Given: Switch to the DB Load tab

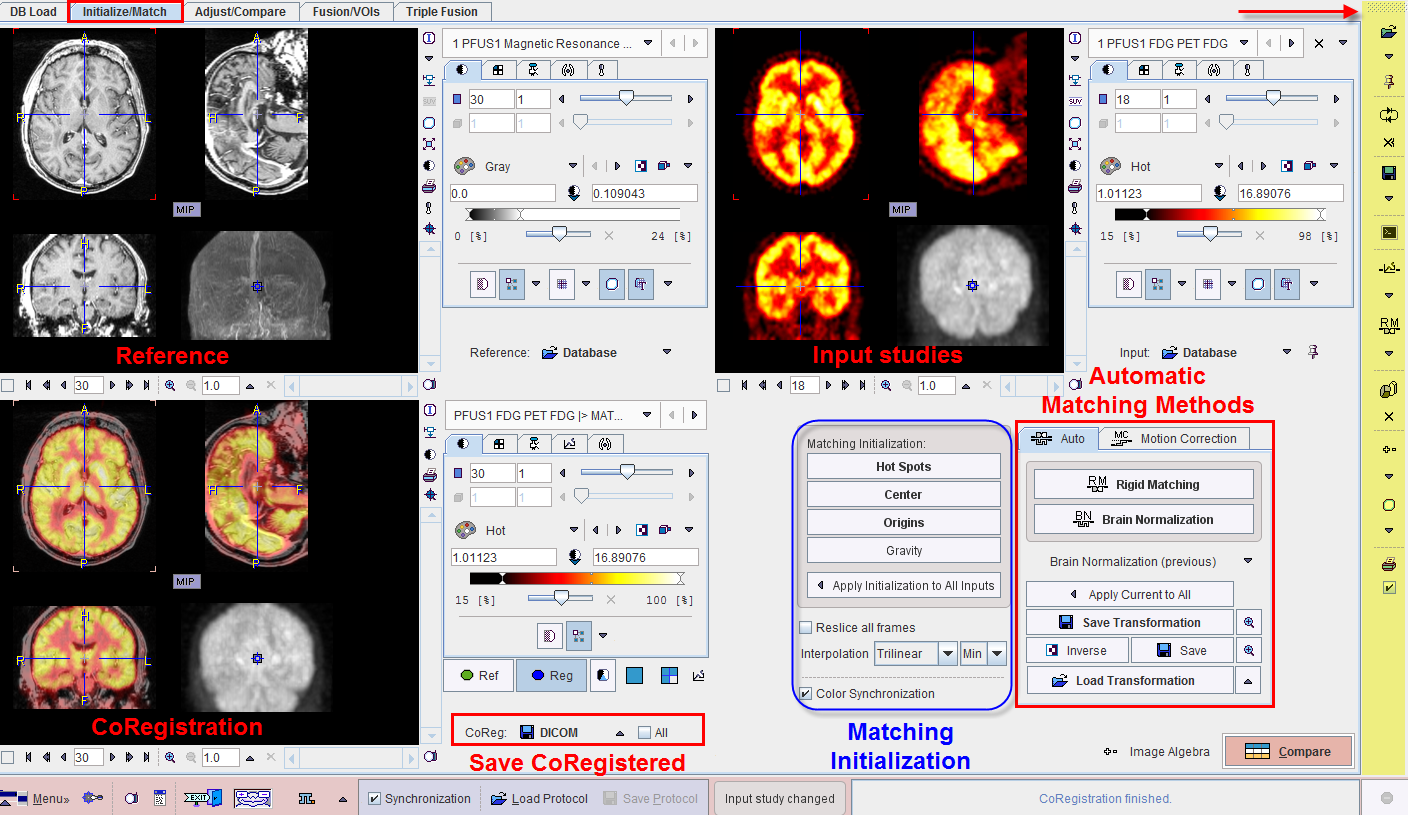Looking at the screenshot, I should coord(34,12).
